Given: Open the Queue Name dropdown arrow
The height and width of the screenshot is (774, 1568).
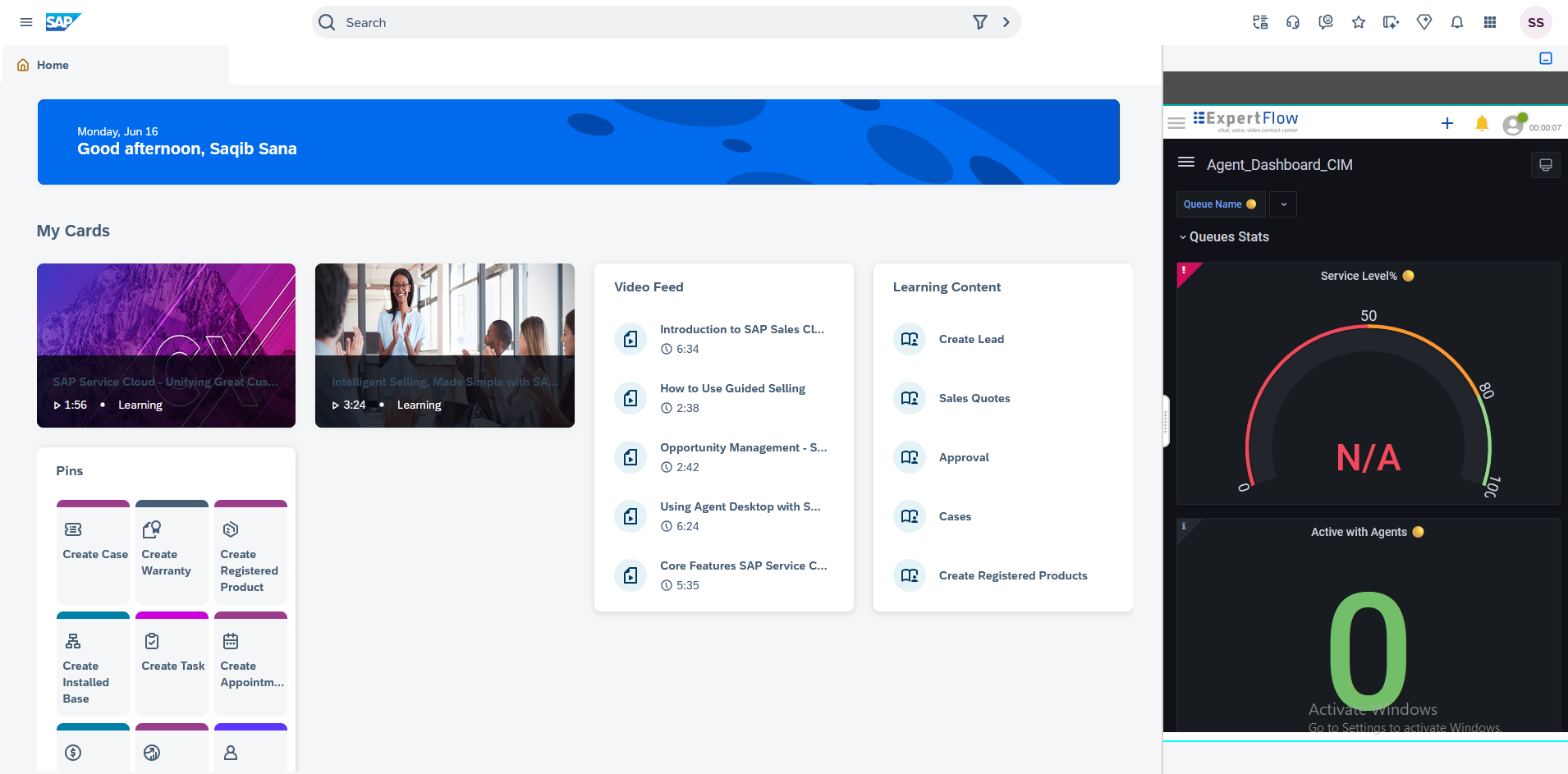Looking at the screenshot, I should click(x=1283, y=204).
